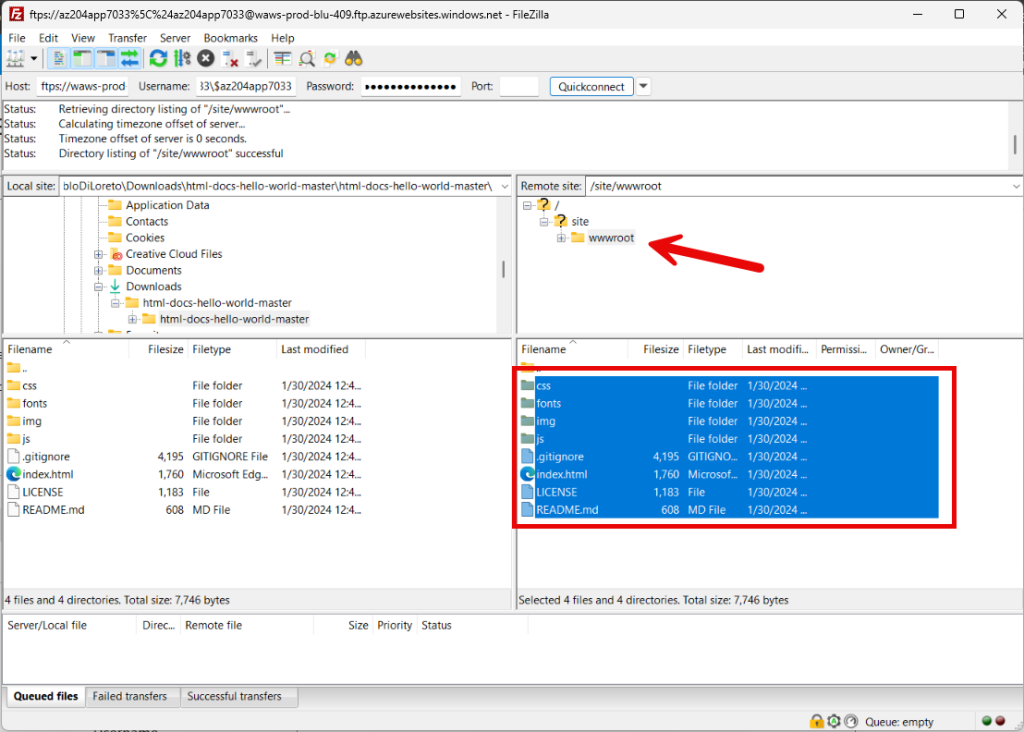Image resolution: width=1024 pixels, height=732 pixels.
Task: Click the Quickconnect button
Action: pos(591,87)
